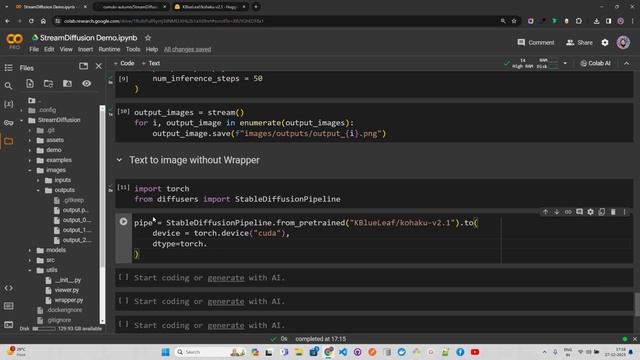Toggle show hidden files eye icon
The height and width of the screenshot is (360, 640).
(86, 83)
